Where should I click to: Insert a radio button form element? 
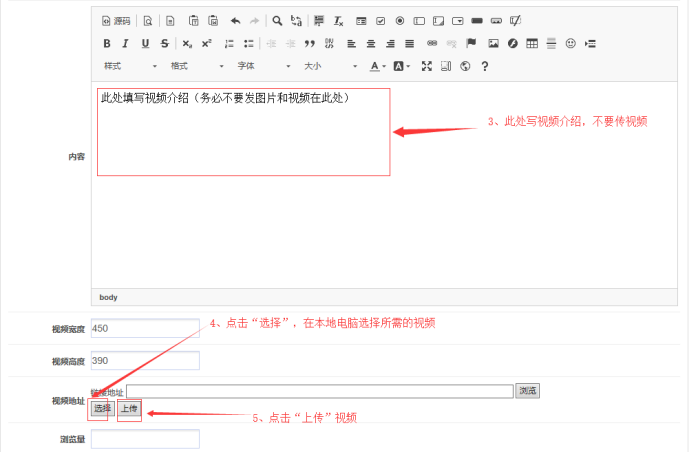(x=400, y=20)
